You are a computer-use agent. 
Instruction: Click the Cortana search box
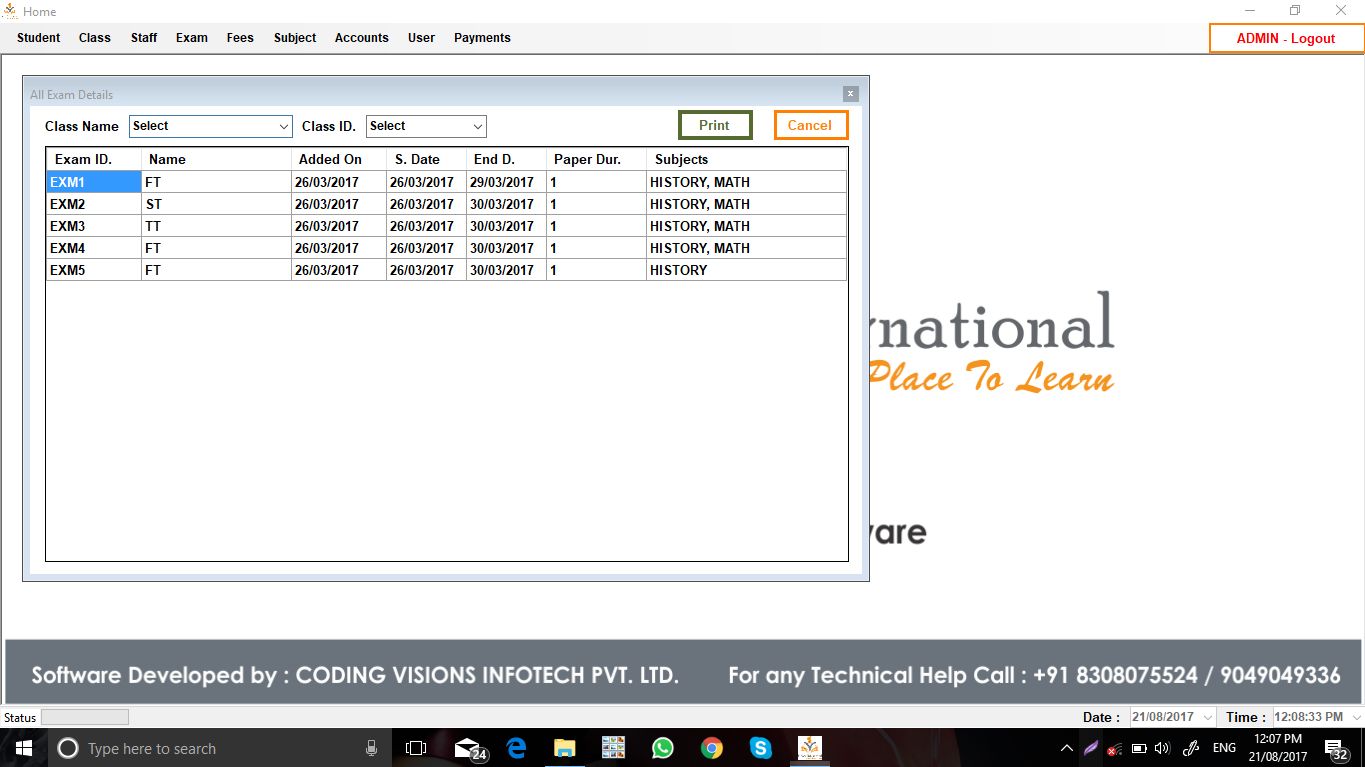pos(220,748)
